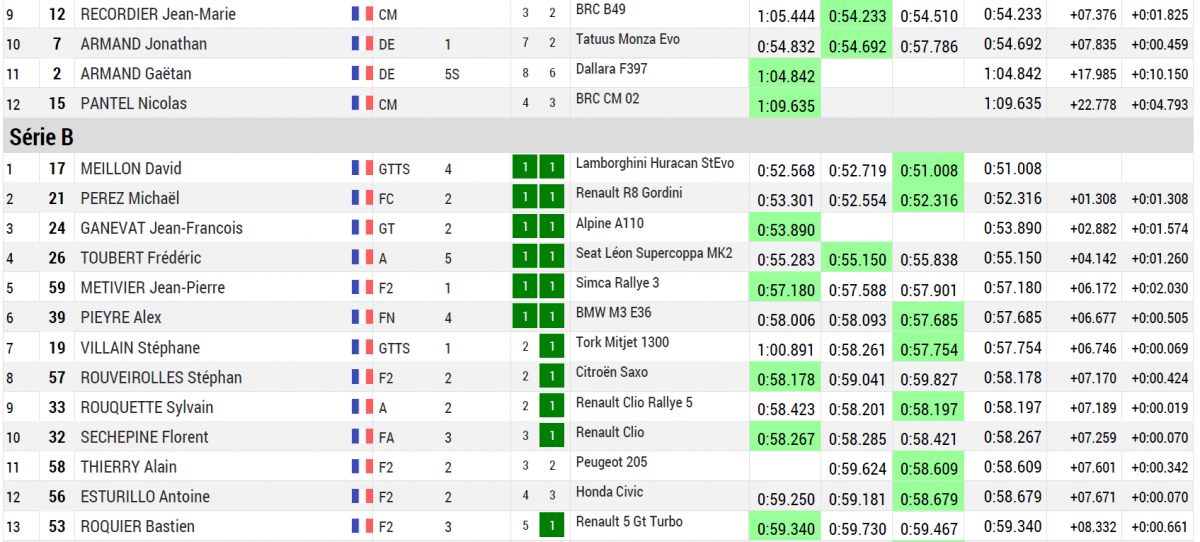Click the French flag beside ARMAND Jonathan
Viewport: 1200px width, 542px height.
[x=362, y=44]
